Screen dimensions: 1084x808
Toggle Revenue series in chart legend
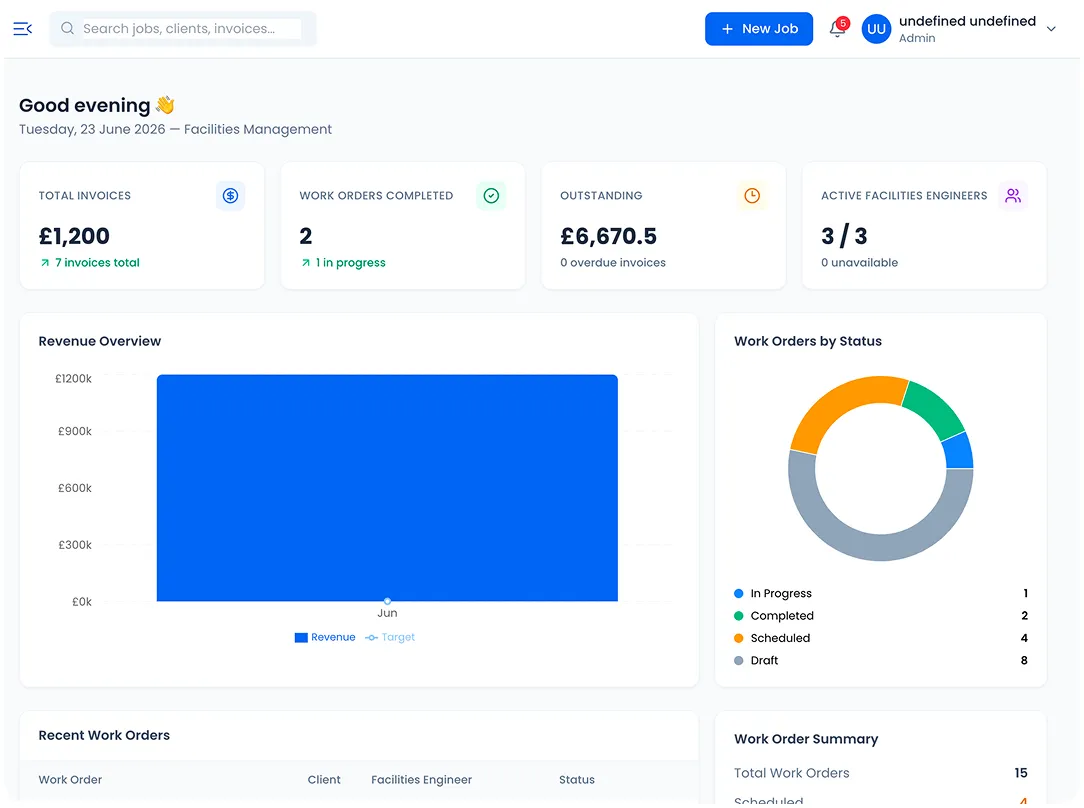(x=325, y=637)
